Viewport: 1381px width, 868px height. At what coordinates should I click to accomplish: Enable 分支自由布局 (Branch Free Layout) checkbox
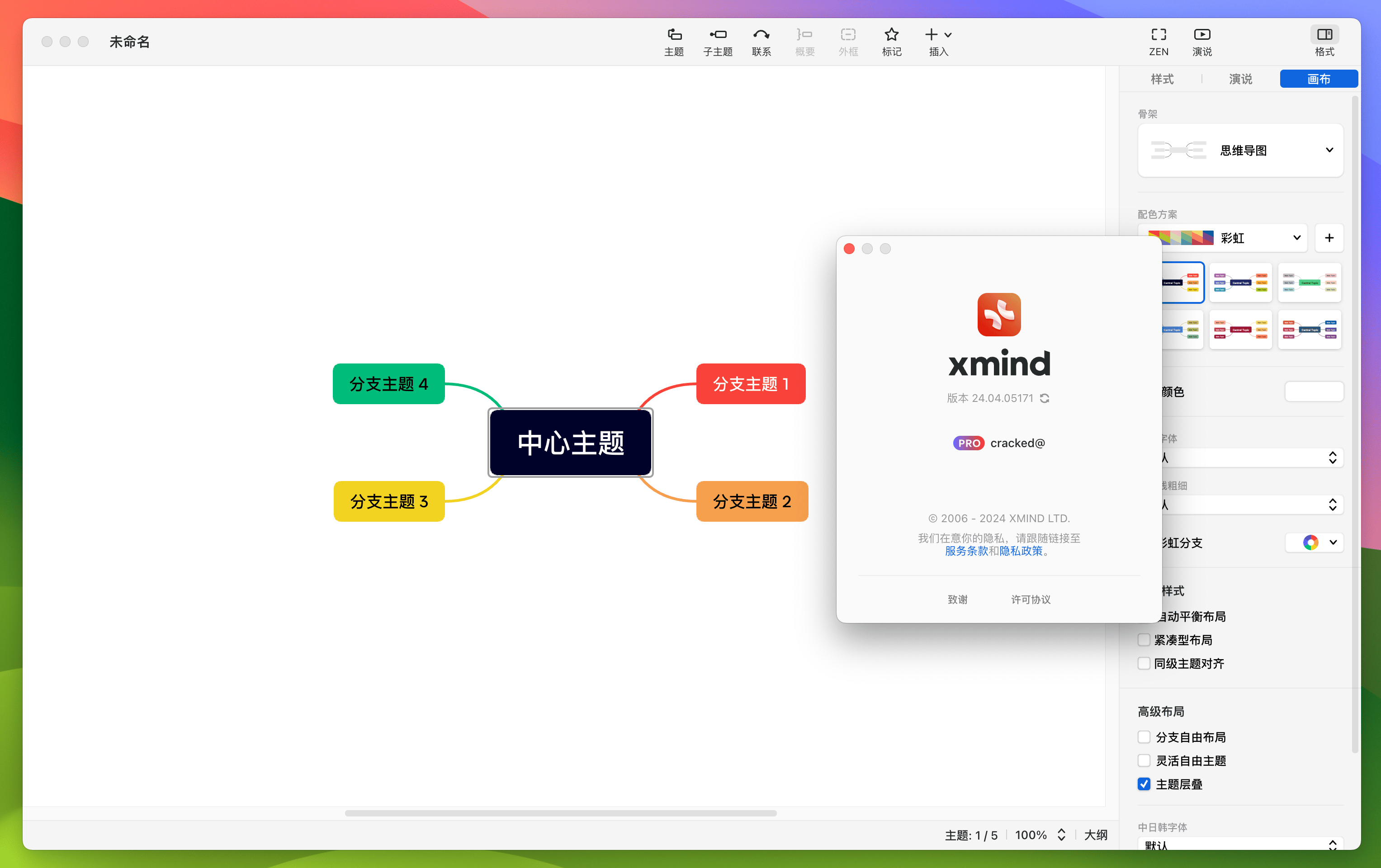pyautogui.click(x=1143, y=737)
